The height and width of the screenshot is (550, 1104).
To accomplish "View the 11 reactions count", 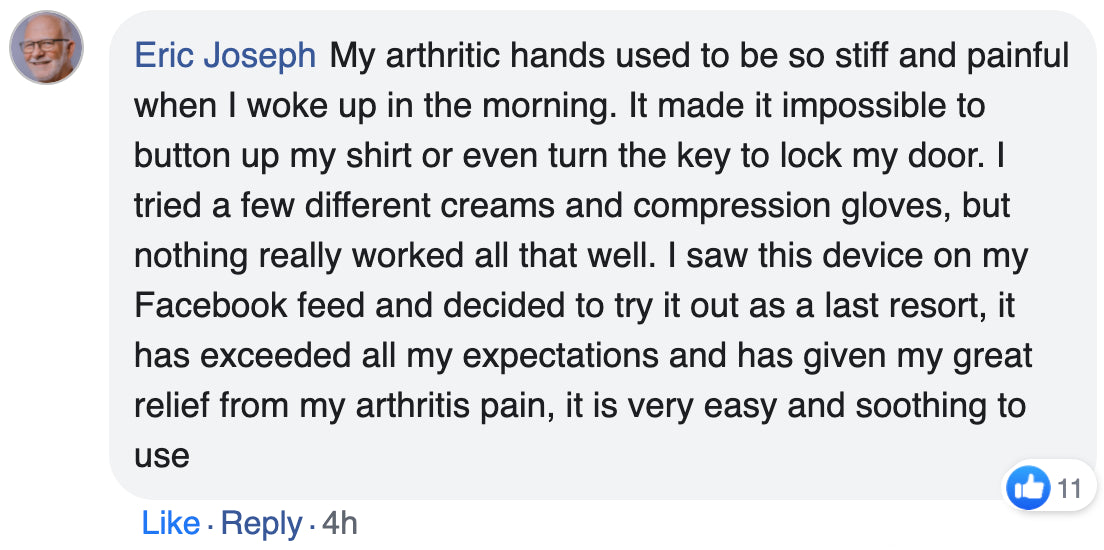I will 1069,488.
